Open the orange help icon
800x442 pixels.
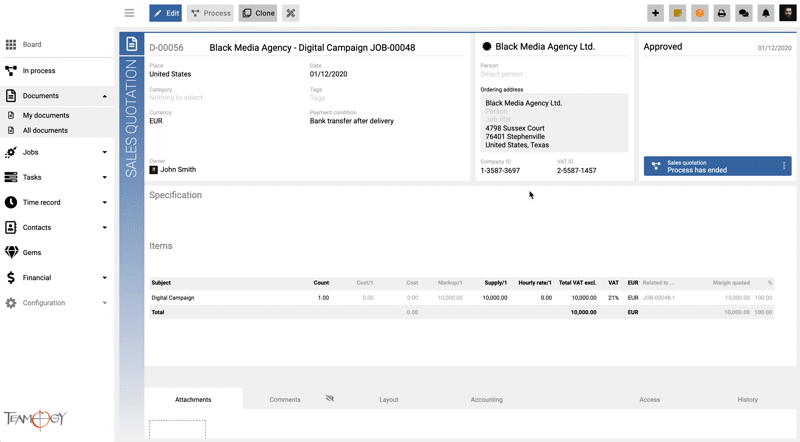[699, 13]
